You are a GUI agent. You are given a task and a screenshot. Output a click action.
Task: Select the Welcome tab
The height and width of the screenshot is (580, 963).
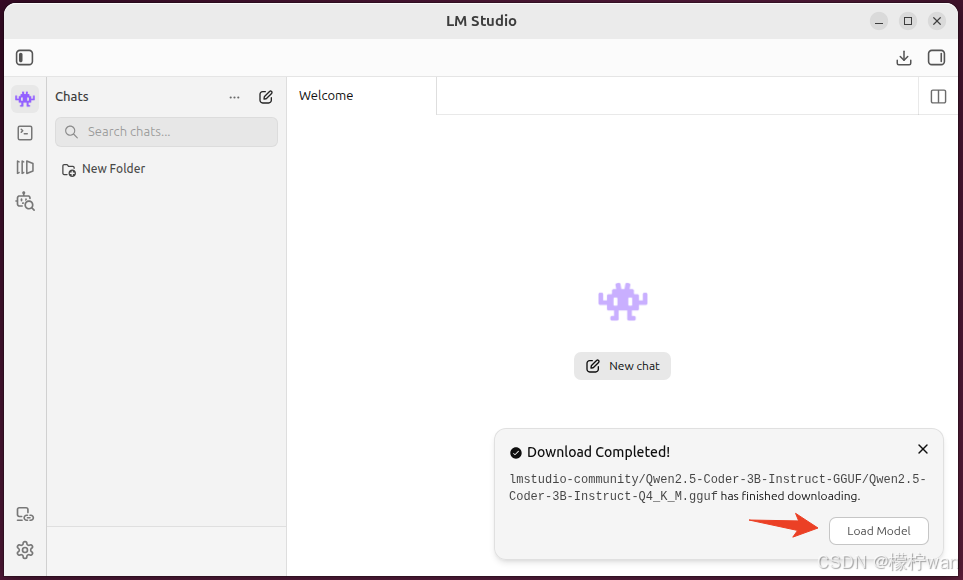362,96
